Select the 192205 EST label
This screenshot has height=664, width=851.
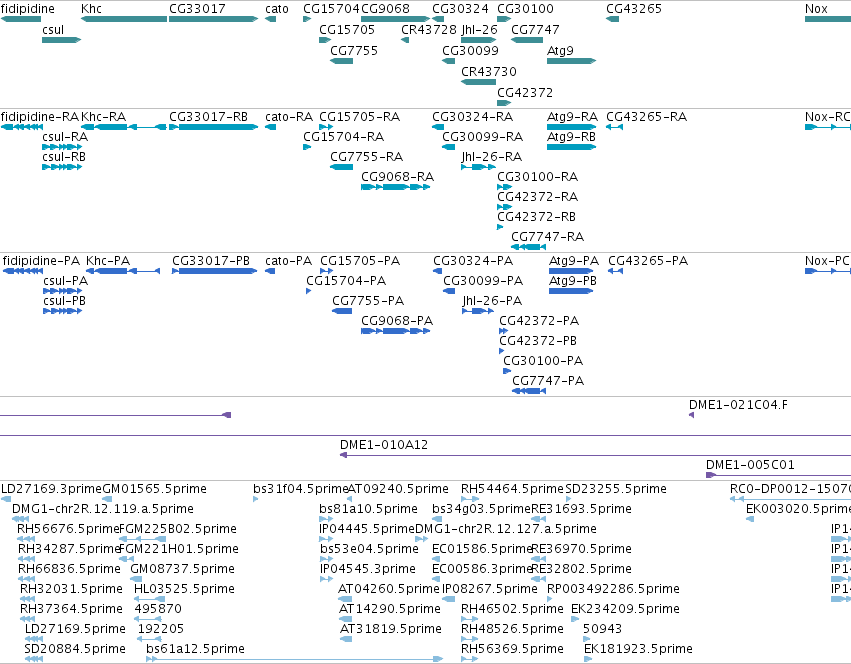[x=161, y=629]
